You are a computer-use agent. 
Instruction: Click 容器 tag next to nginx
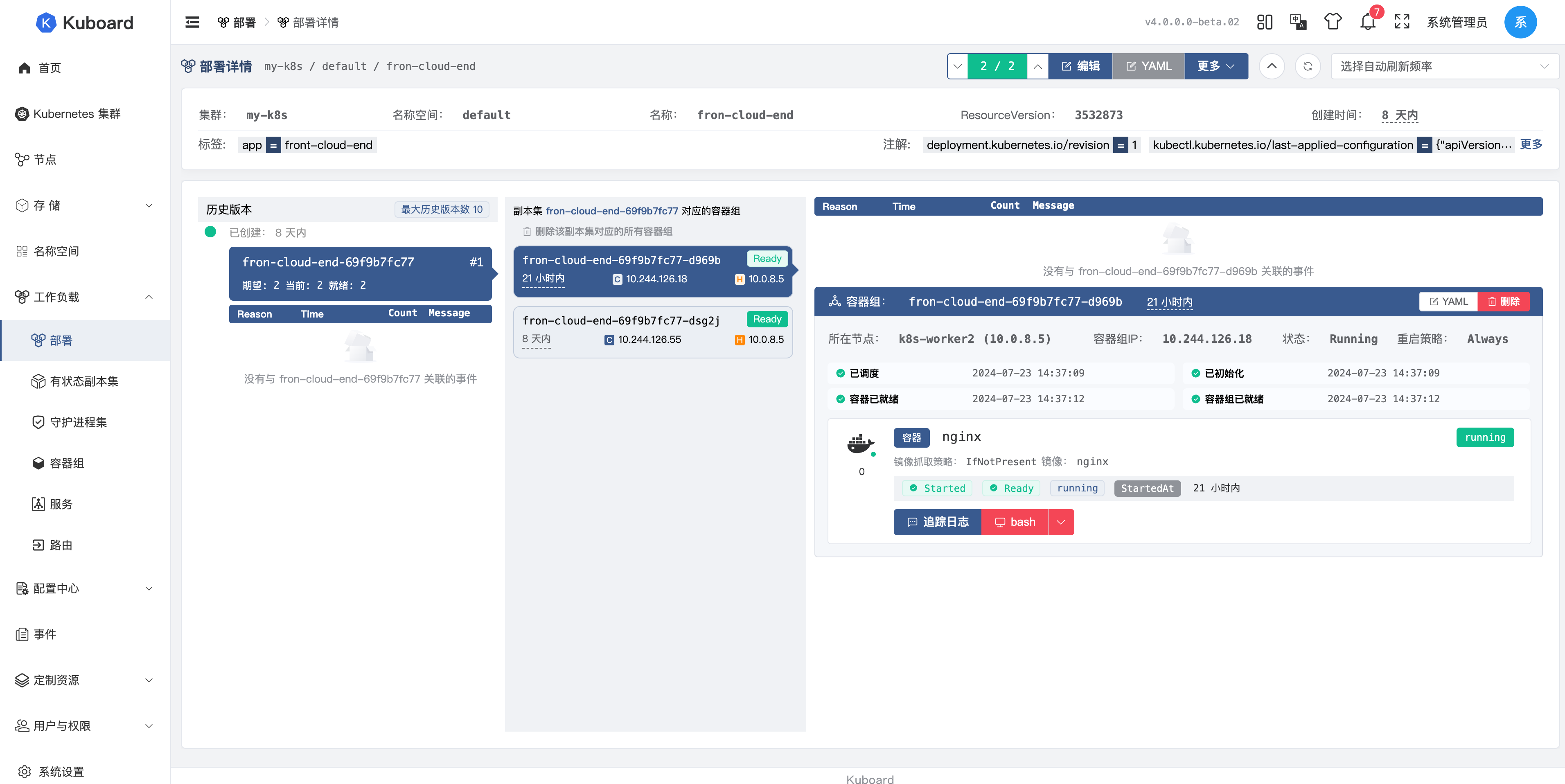point(911,437)
